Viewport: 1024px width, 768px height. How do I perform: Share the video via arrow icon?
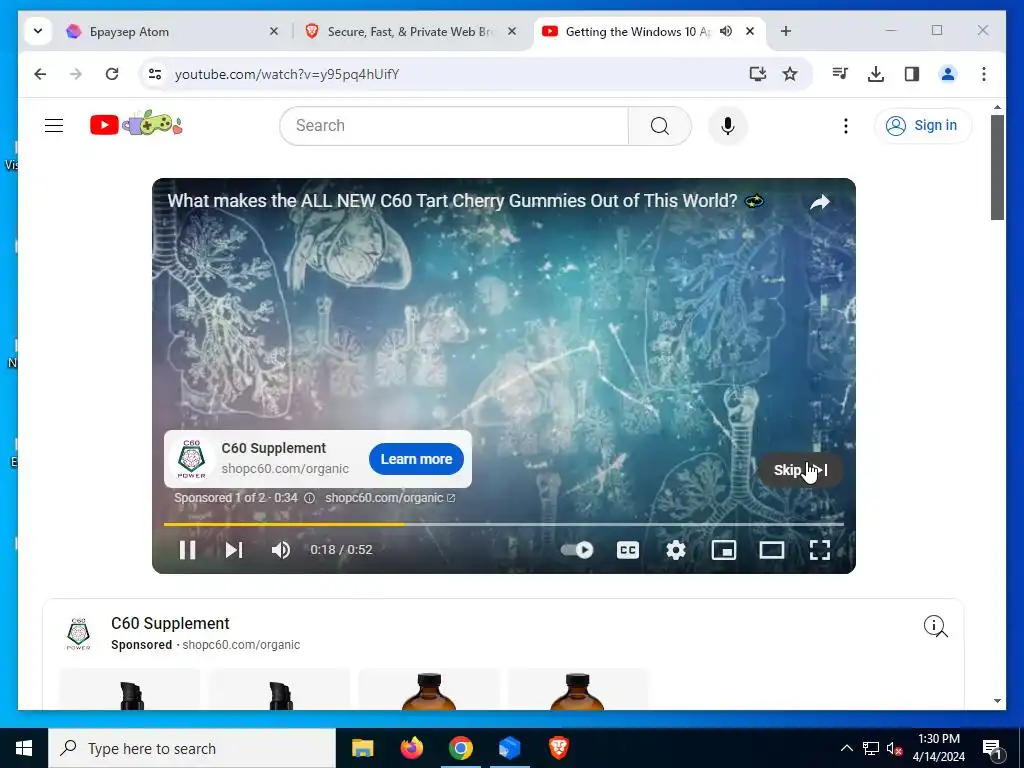point(820,202)
